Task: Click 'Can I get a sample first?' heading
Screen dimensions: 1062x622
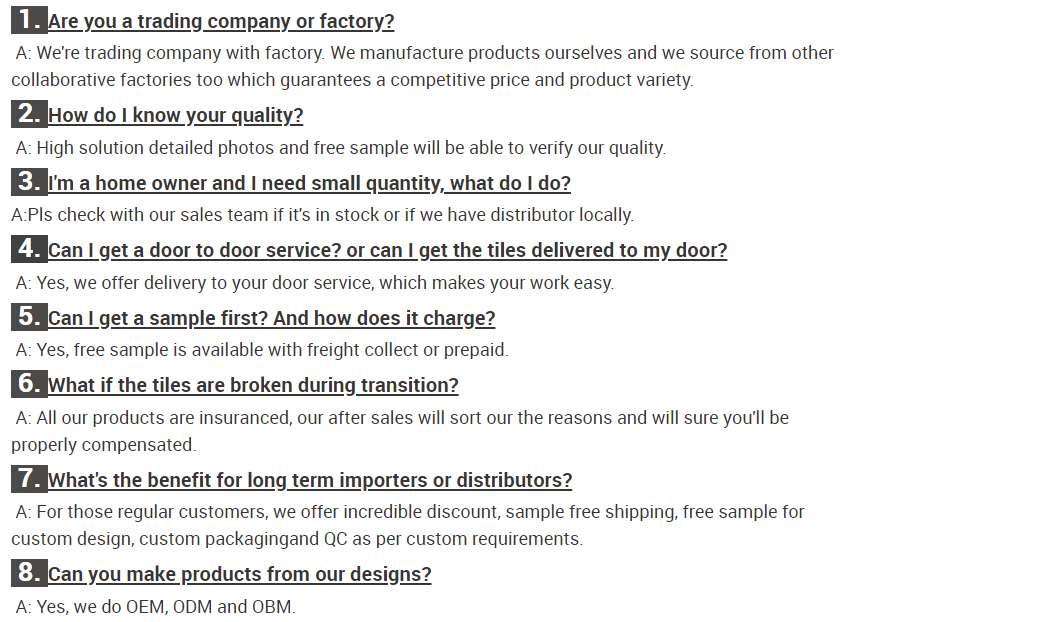Action: click(272, 318)
